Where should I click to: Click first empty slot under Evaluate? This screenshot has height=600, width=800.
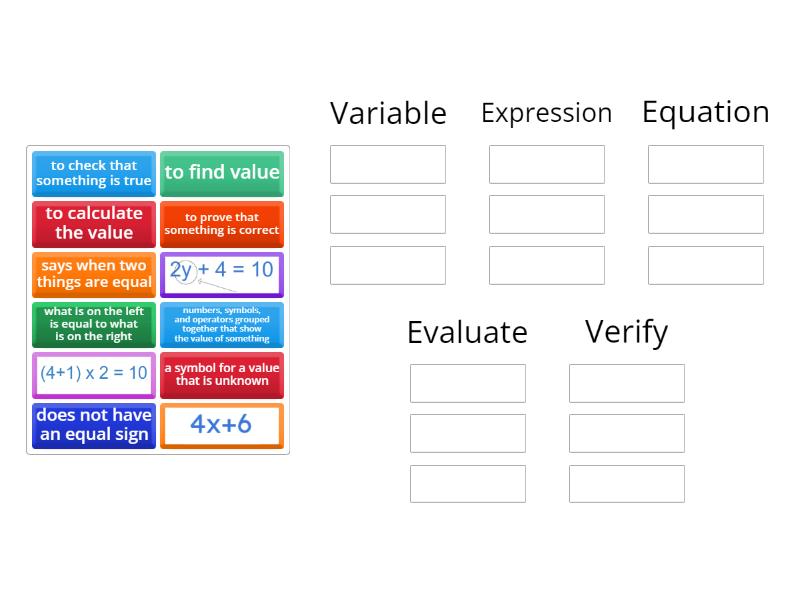click(x=468, y=383)
